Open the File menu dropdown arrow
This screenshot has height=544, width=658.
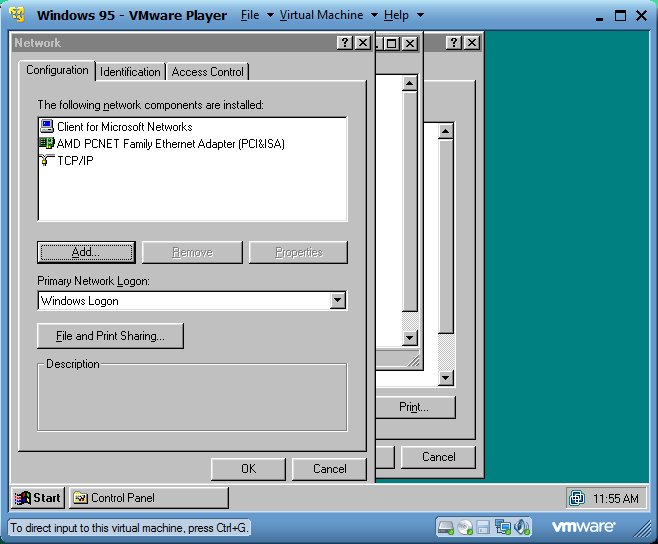pyautogui.click(x=270, y=15)
